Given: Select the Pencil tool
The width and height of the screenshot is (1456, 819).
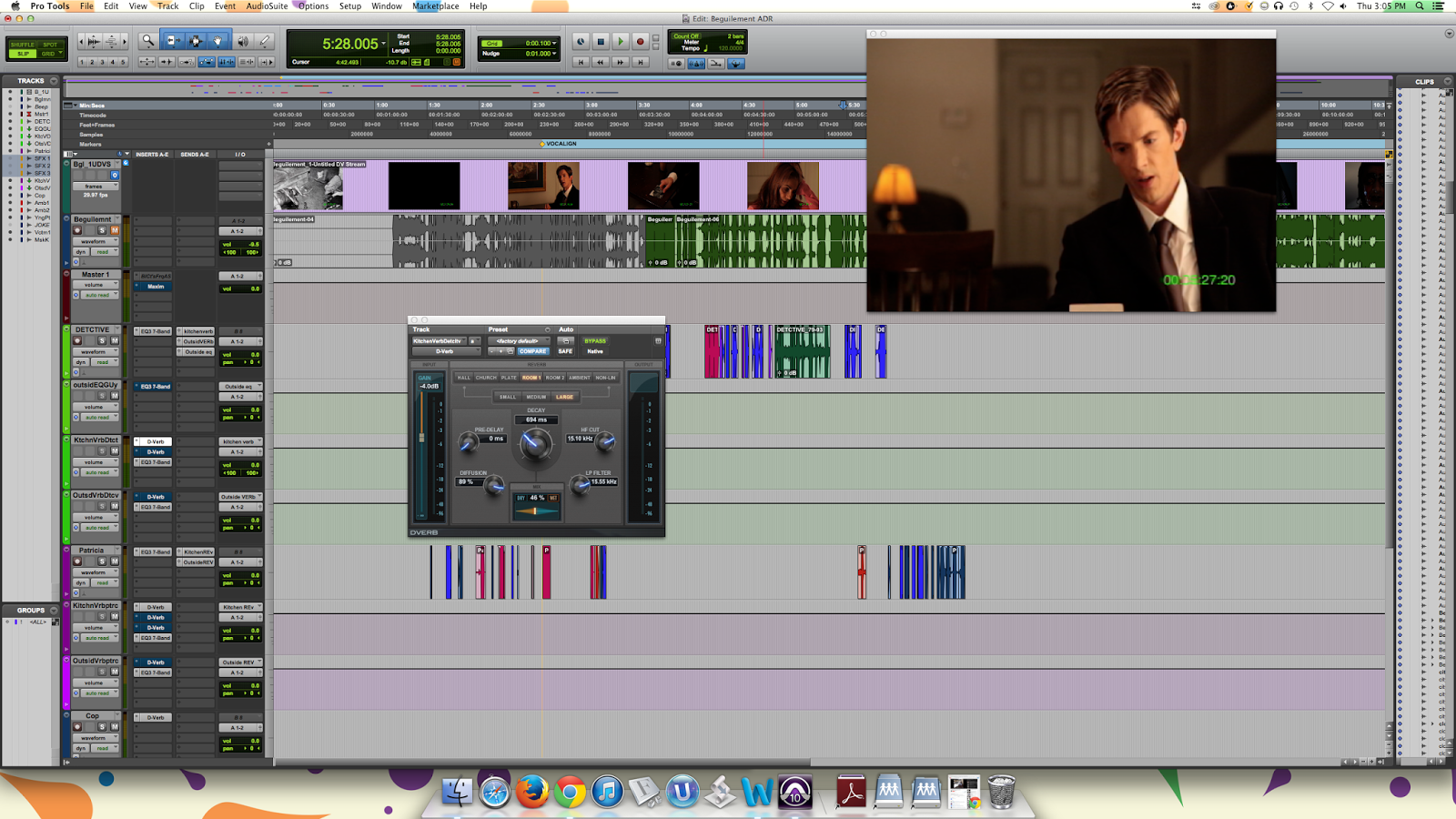Looking at the screenshot, I should 265,41.
